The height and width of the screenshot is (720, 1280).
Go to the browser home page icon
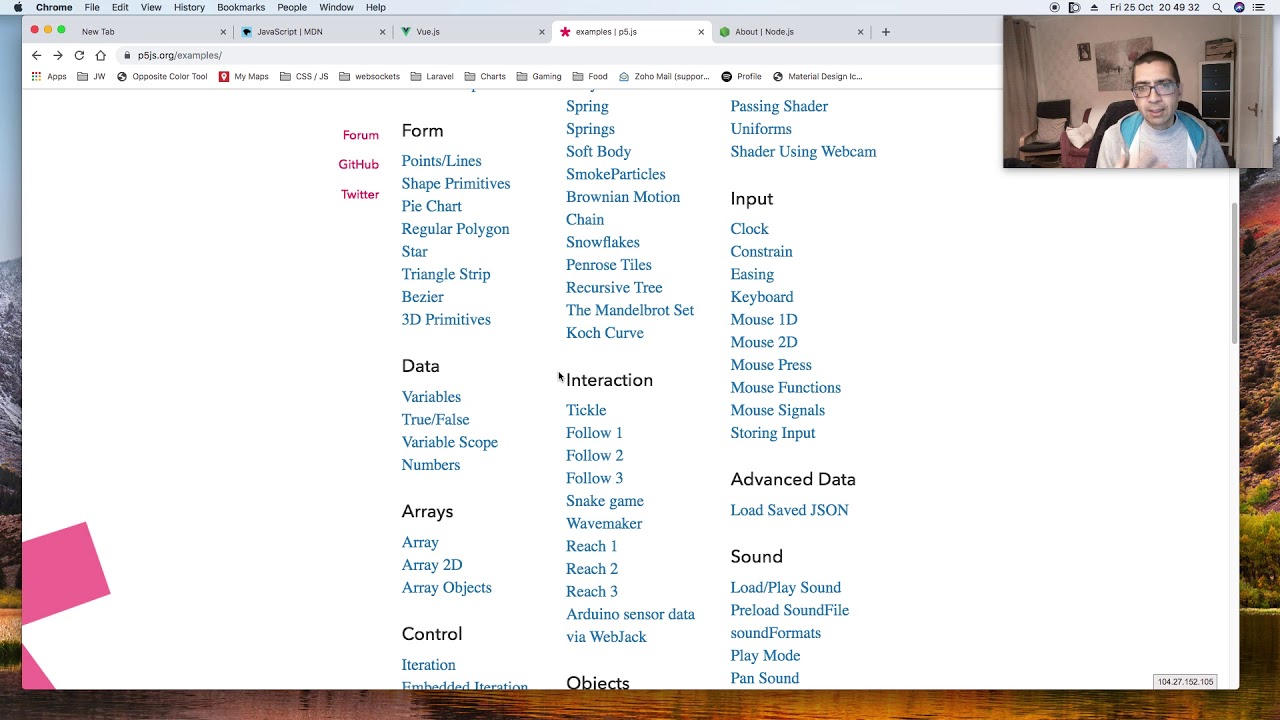[101, 55]
